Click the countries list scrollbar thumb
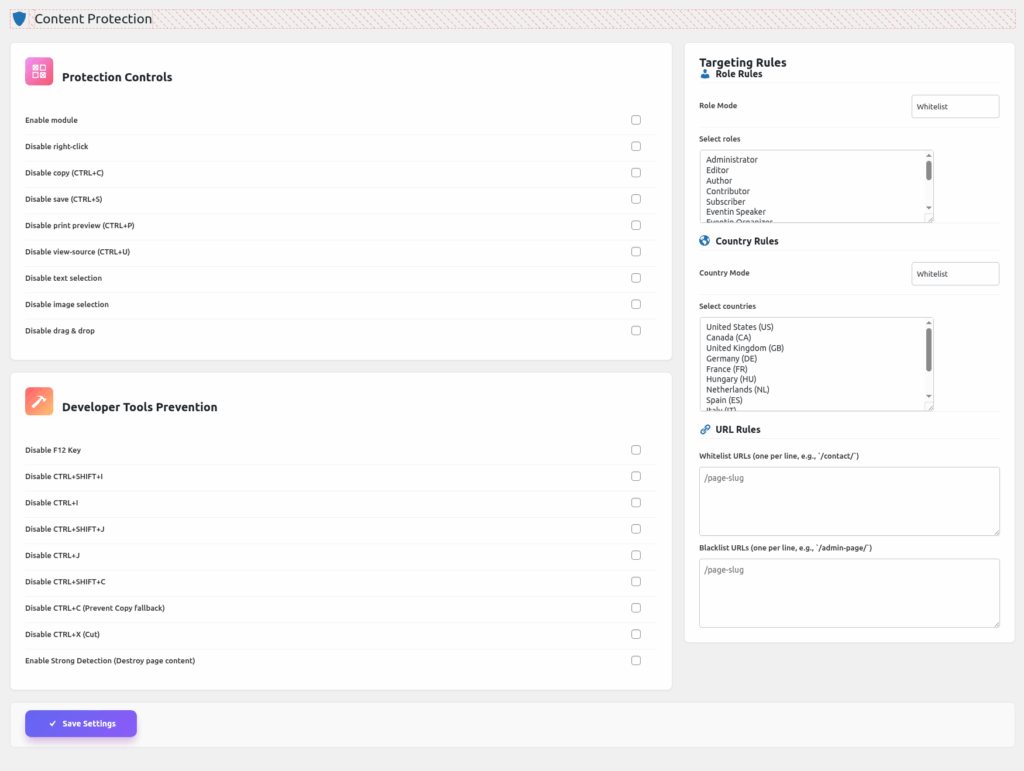The height and width of the screenshot is (771, 1024). 929,349
